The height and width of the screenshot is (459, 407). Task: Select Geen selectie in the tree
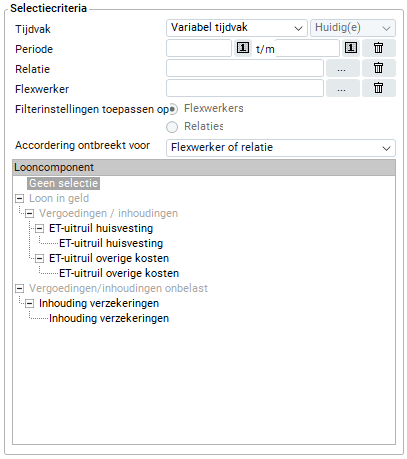63,183
